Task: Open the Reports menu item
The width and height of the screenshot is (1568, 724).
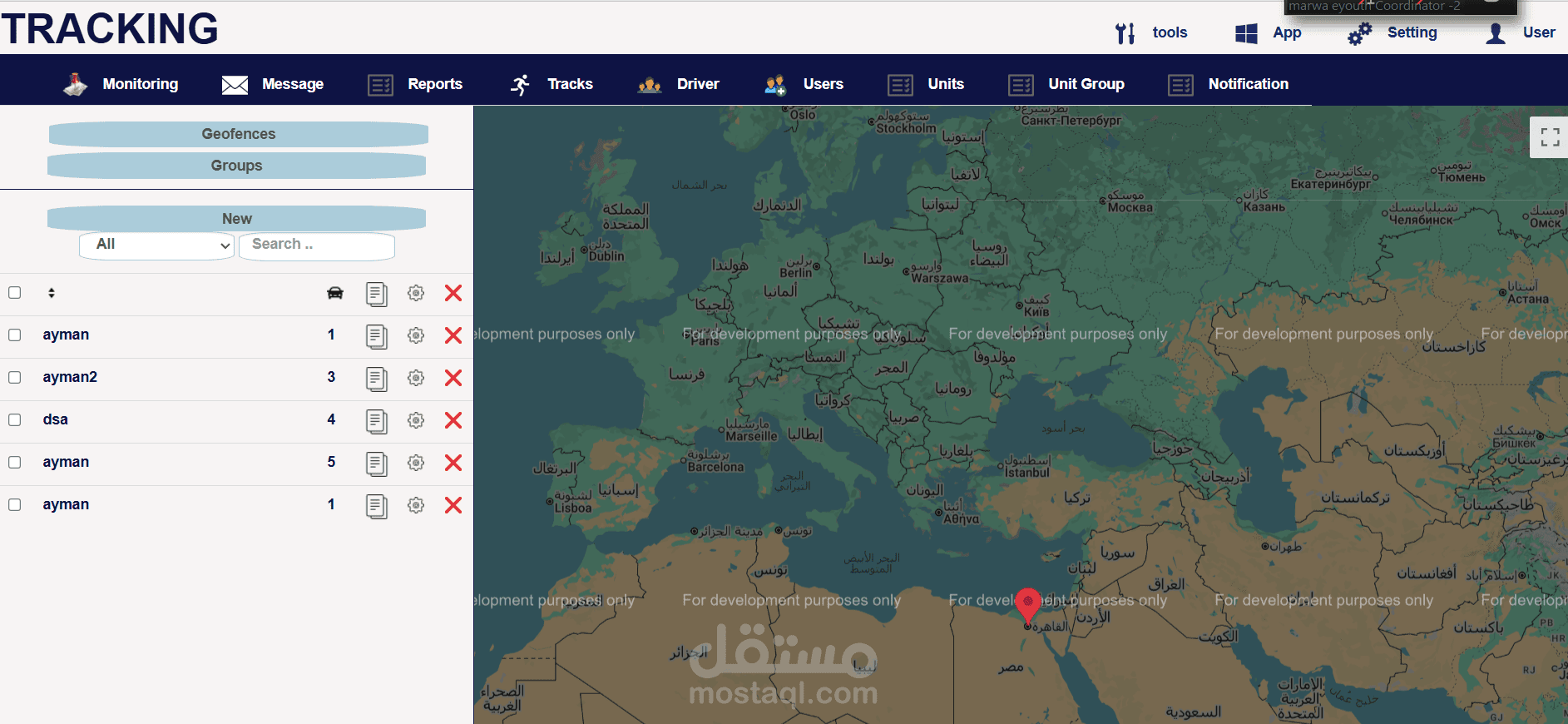Action: 435,84
